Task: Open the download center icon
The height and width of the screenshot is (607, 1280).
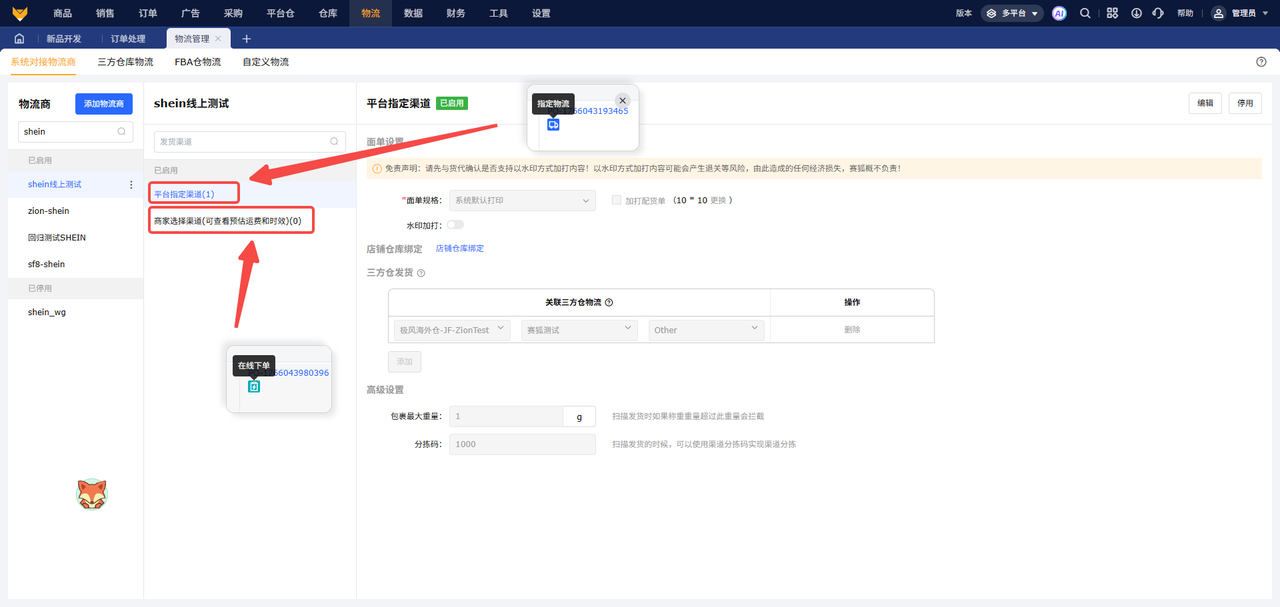Action: click(1136, 13)
